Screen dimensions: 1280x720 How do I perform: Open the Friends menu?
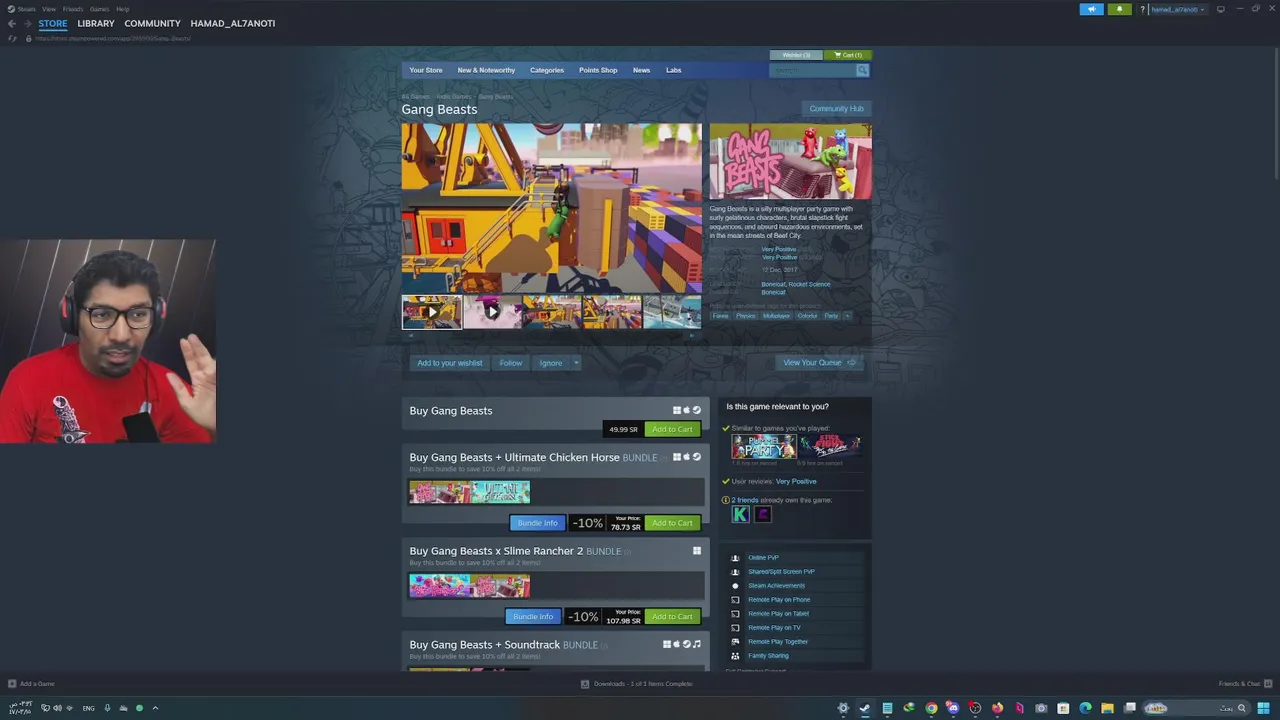coord(73,9)
